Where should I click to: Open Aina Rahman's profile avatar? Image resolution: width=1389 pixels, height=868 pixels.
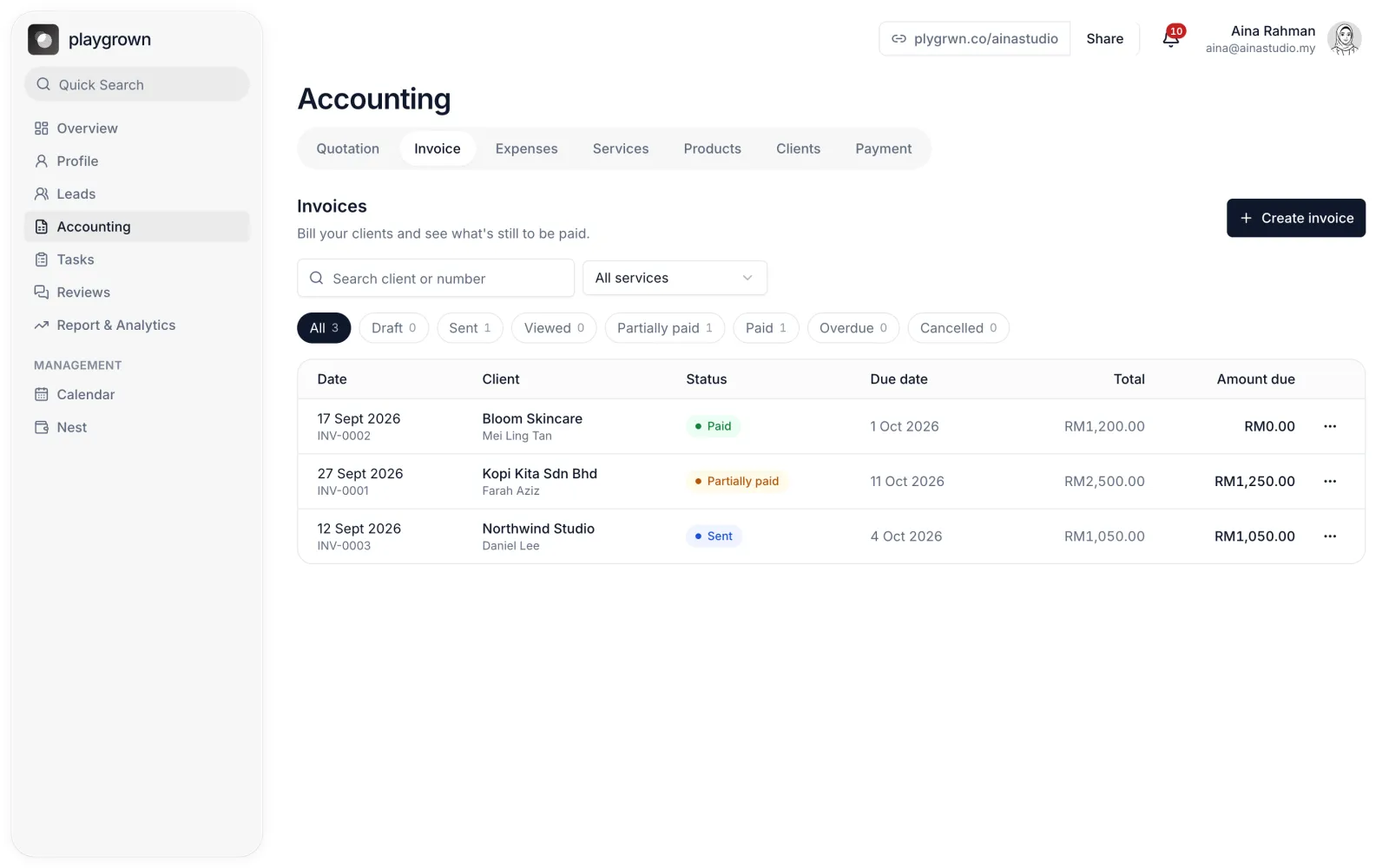(x=1345, y=39)
